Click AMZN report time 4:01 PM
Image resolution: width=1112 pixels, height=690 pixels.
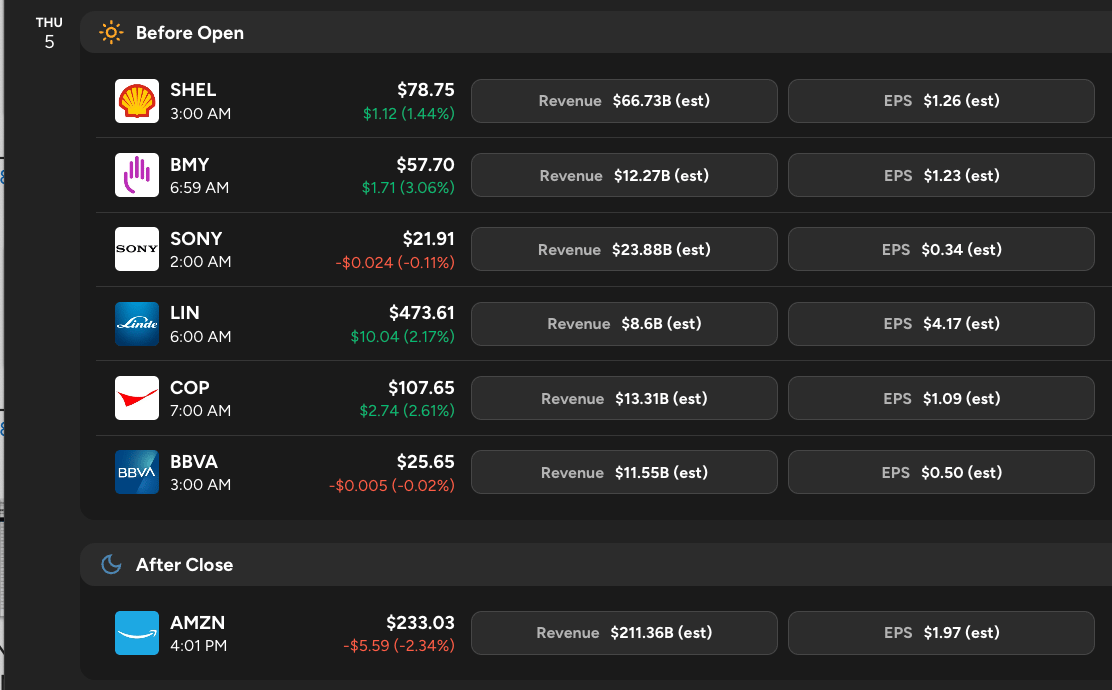(199, 646)
